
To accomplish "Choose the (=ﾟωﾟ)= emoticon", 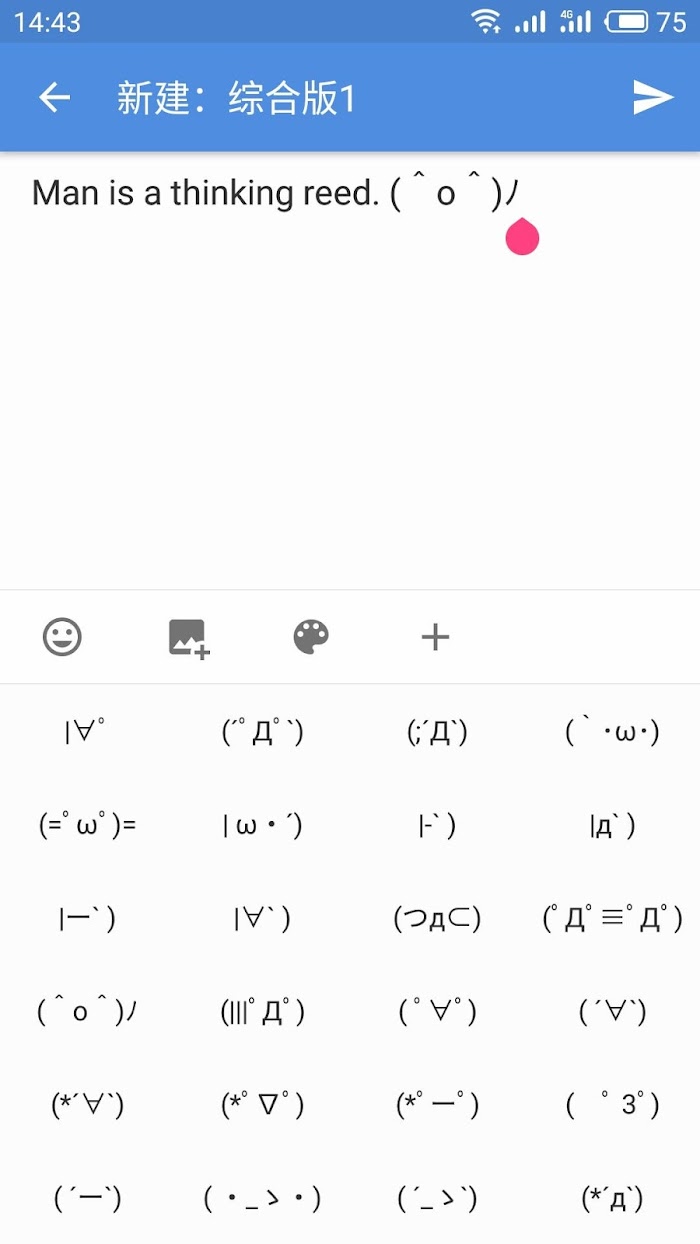I will click(x=87, y=826).
